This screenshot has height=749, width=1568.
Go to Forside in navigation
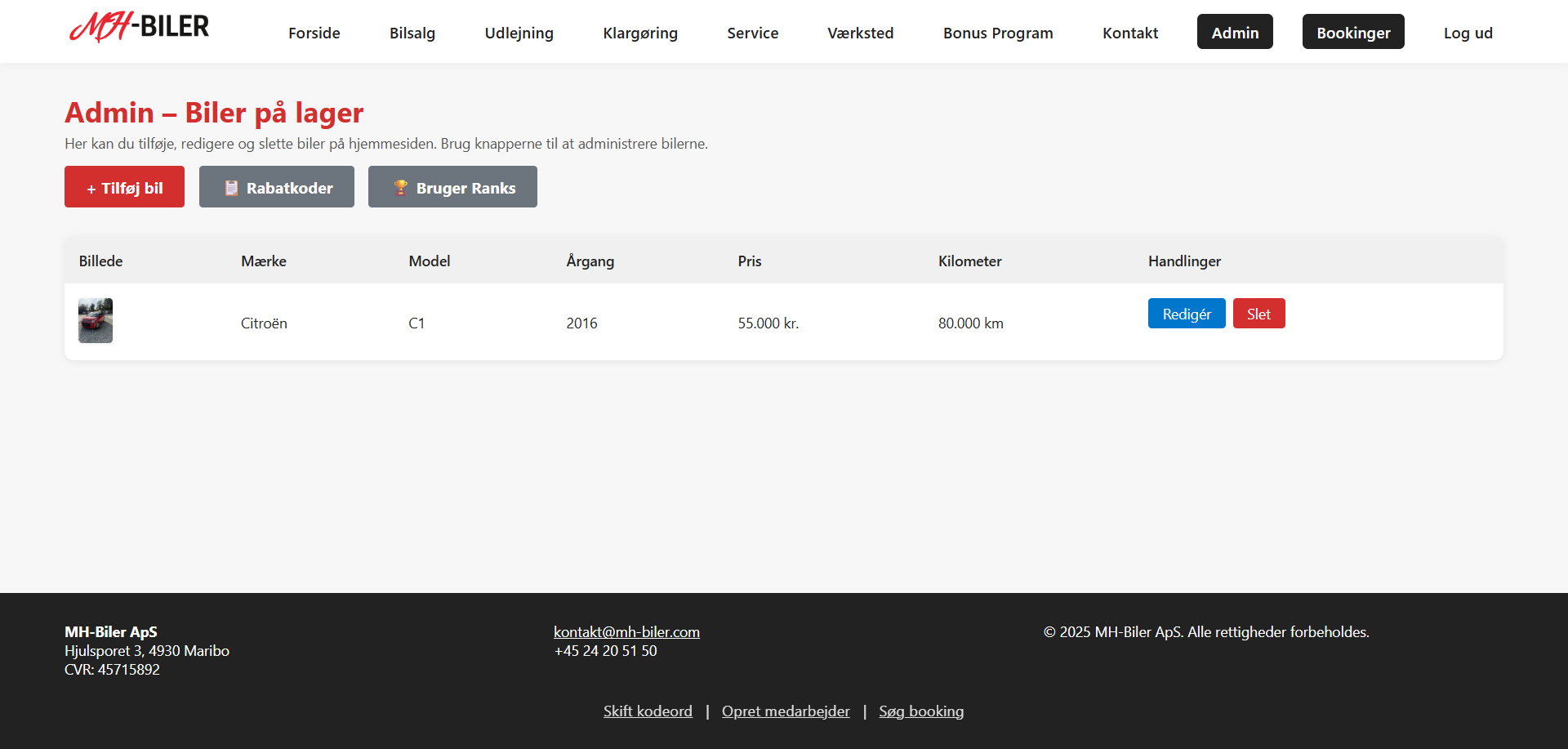point(314,33)
